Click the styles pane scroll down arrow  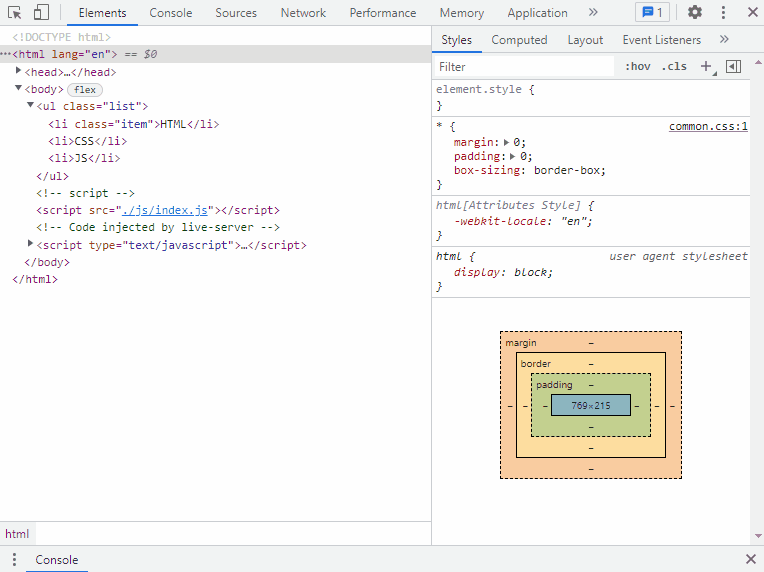click(758, 536)
